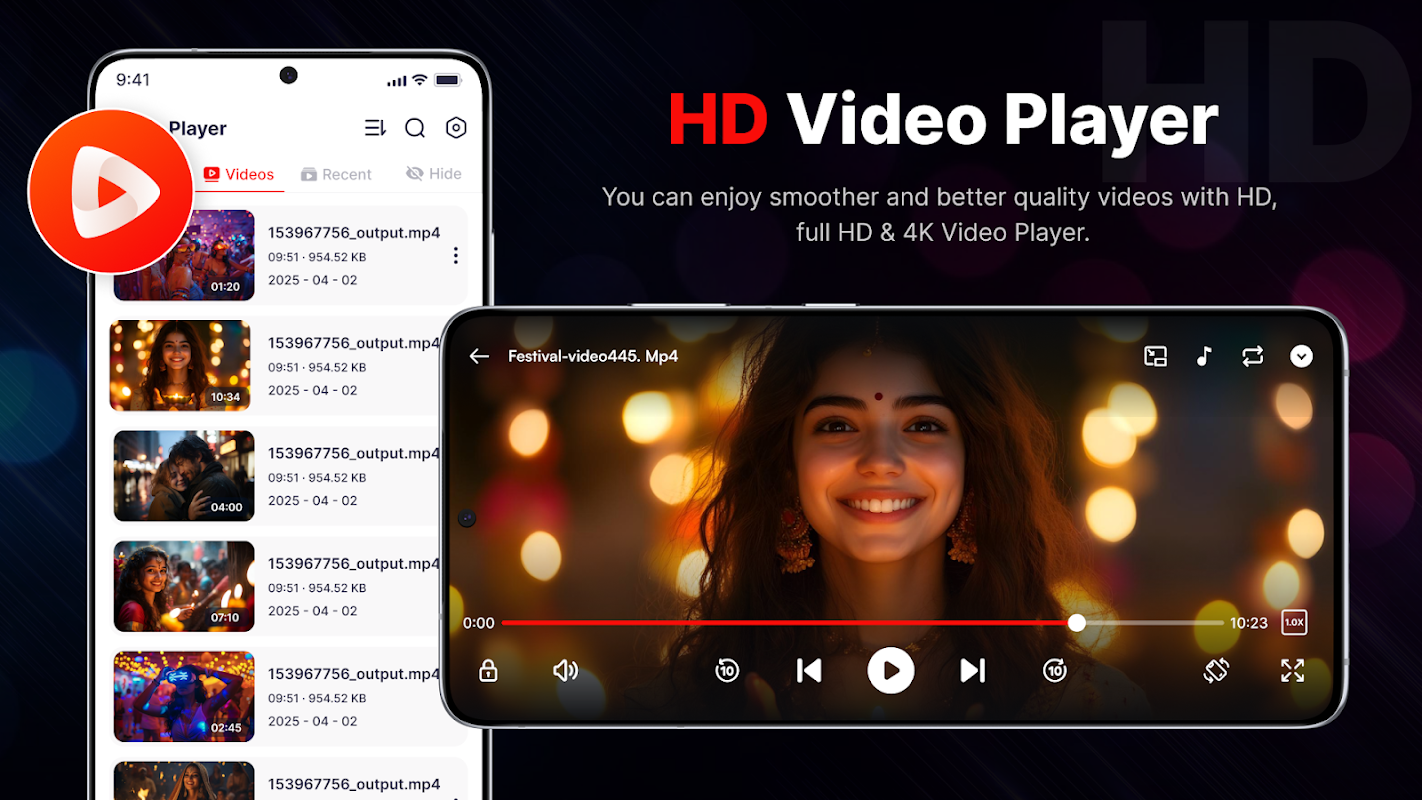
Task: Open the sort list icon in the phone header
Action: pyautogui.click(x=375, y=128)
